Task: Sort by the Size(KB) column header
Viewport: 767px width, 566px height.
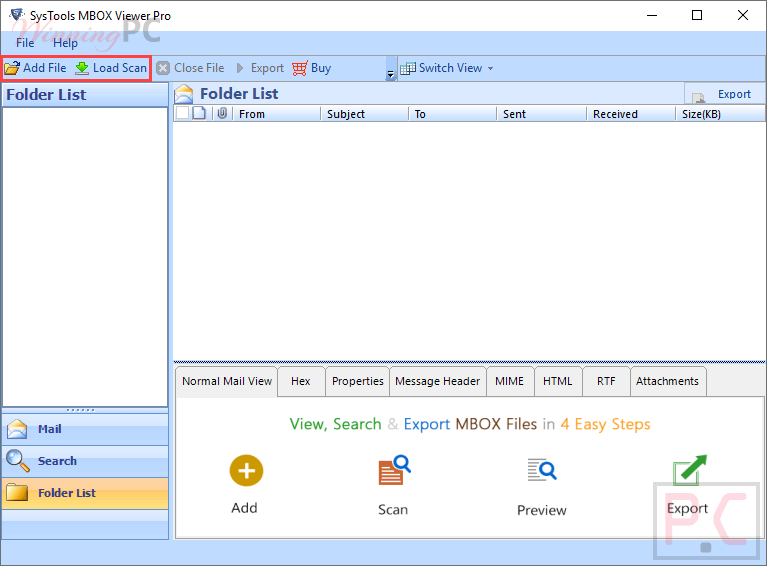Action: [x=721, y=114]
